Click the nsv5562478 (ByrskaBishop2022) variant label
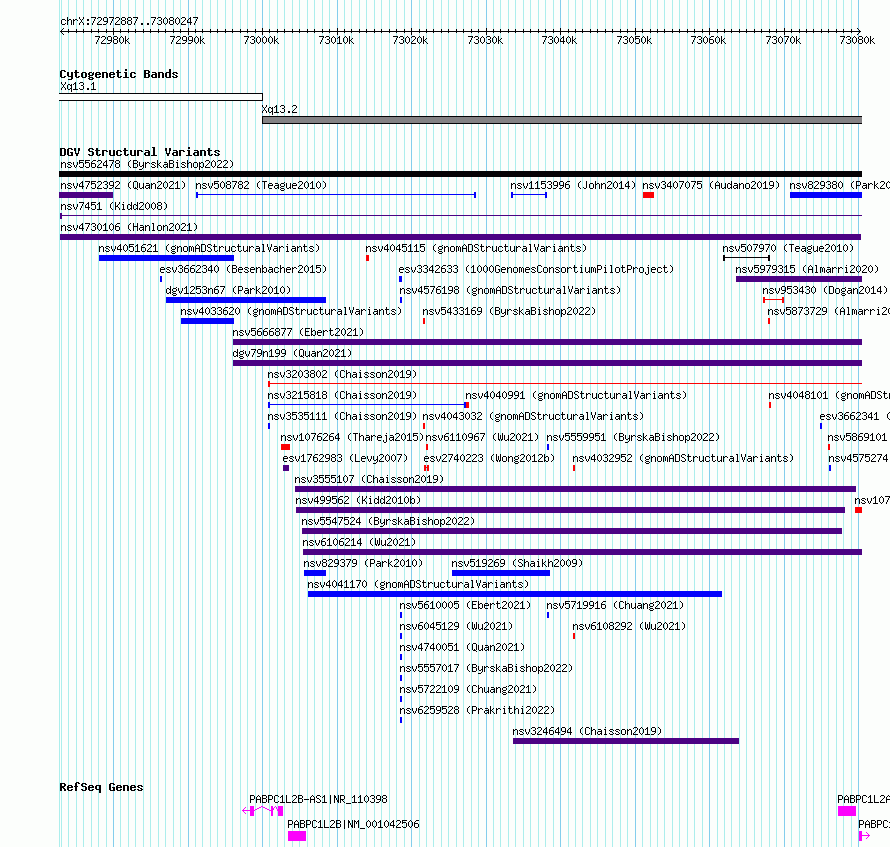 click(146, 165)
